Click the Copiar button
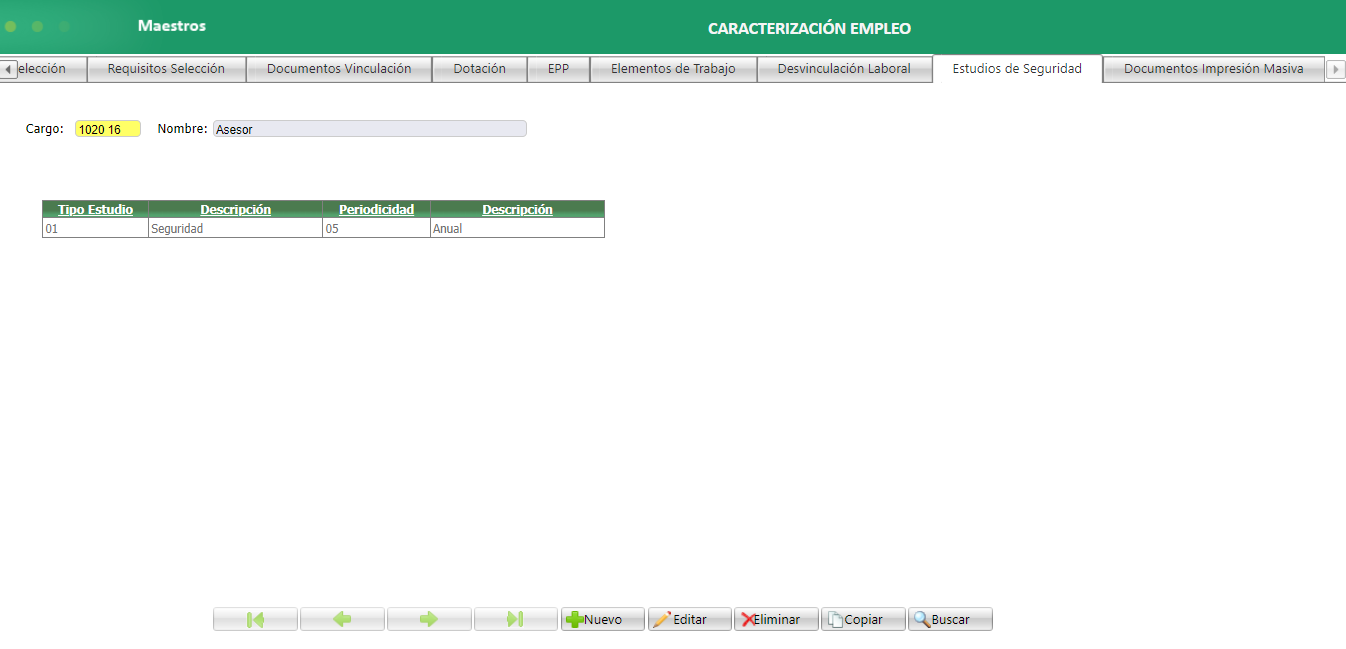The width and height of the screenshot is (1346, 649). click(x=864, y=619)
